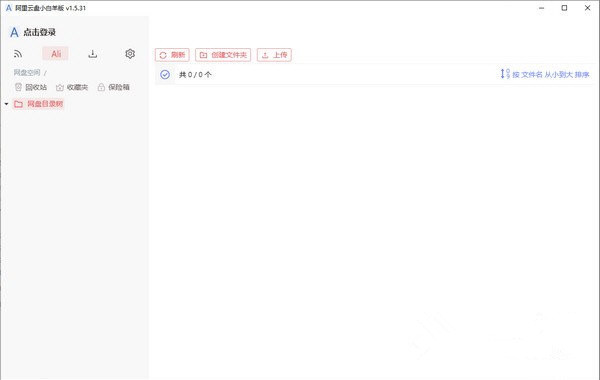
Task: Click the 点击登录 login link
Action: pos(39,32)
